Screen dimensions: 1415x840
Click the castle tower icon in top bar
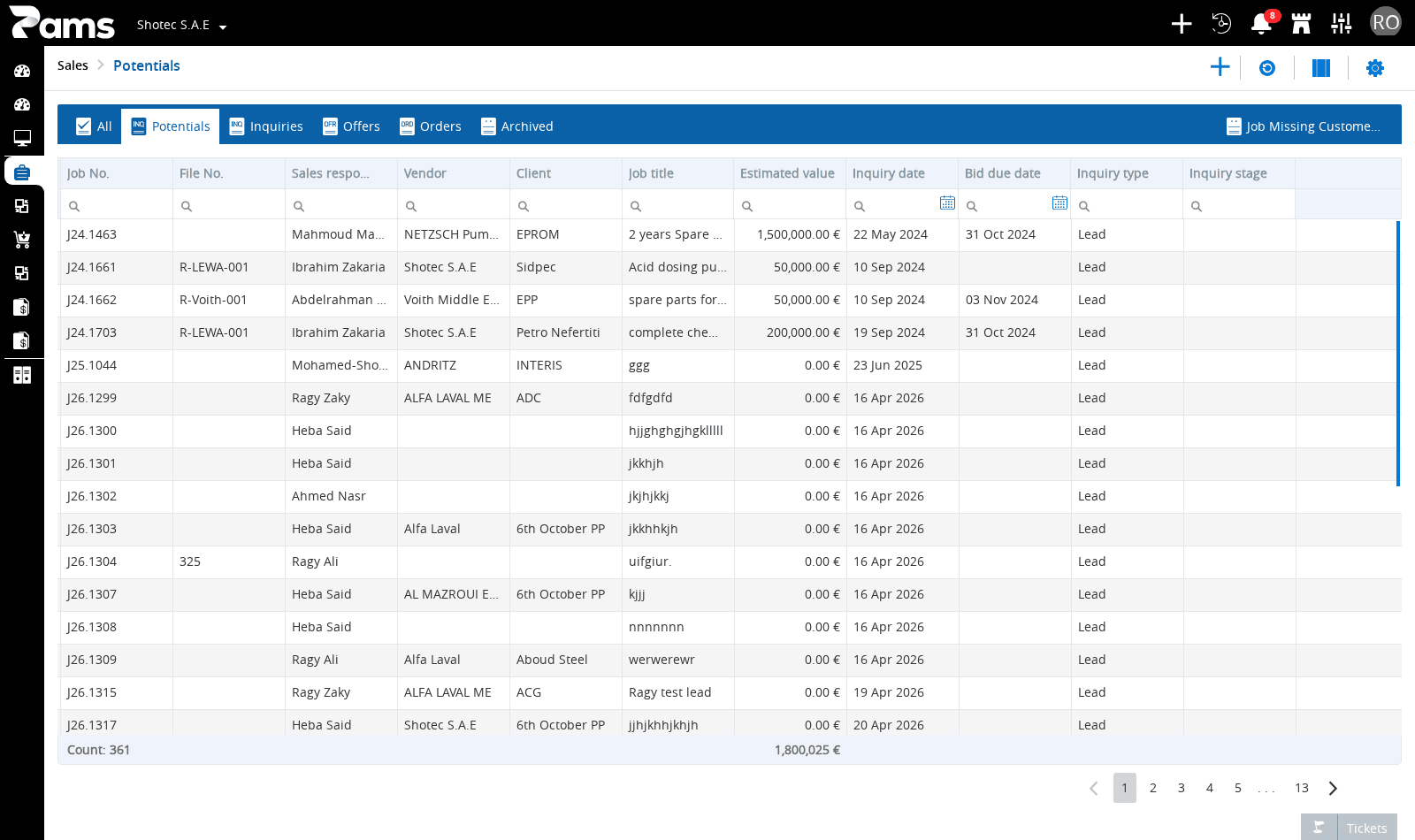coord(1301,24)
